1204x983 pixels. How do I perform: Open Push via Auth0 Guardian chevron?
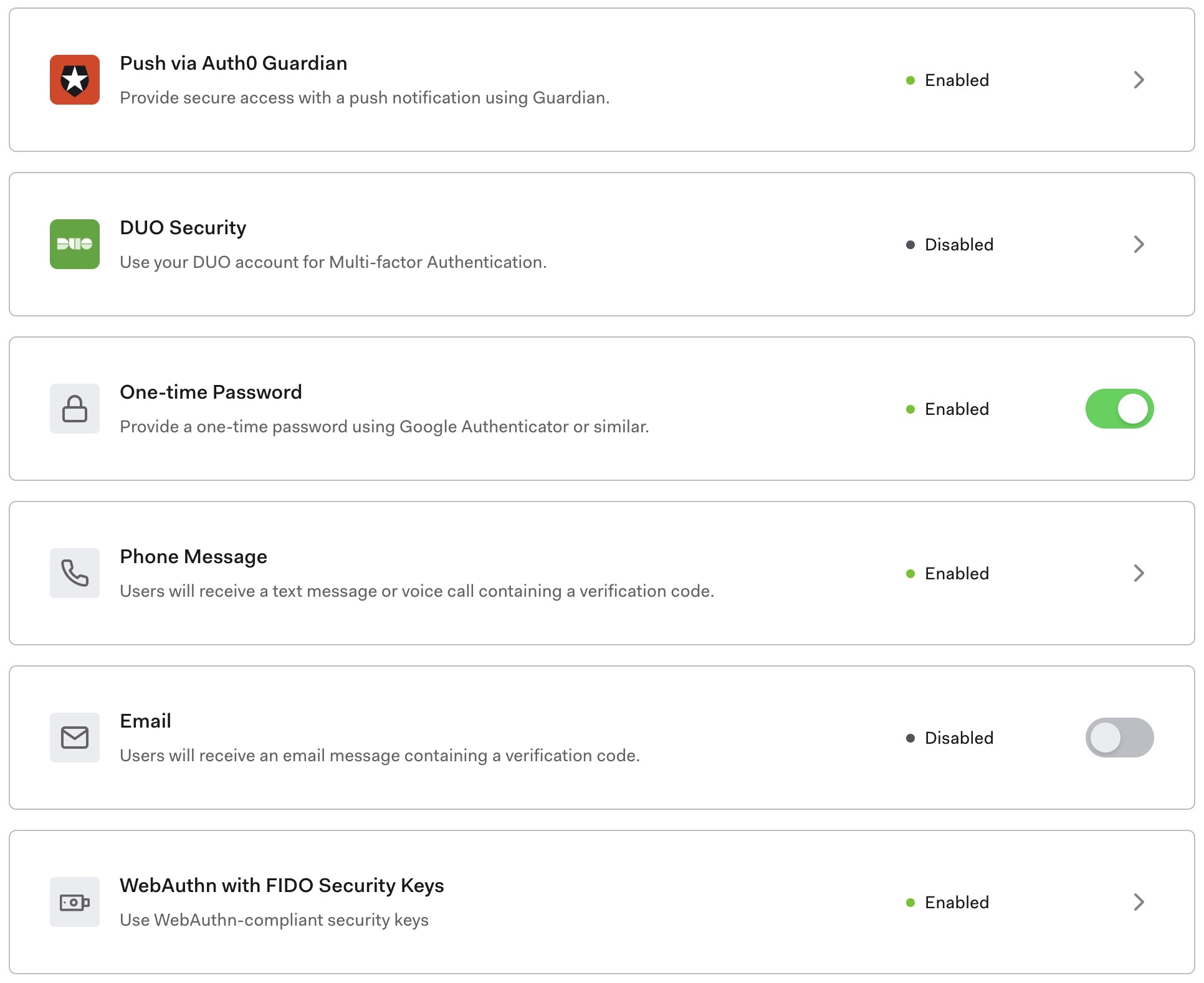point(1139,80)
